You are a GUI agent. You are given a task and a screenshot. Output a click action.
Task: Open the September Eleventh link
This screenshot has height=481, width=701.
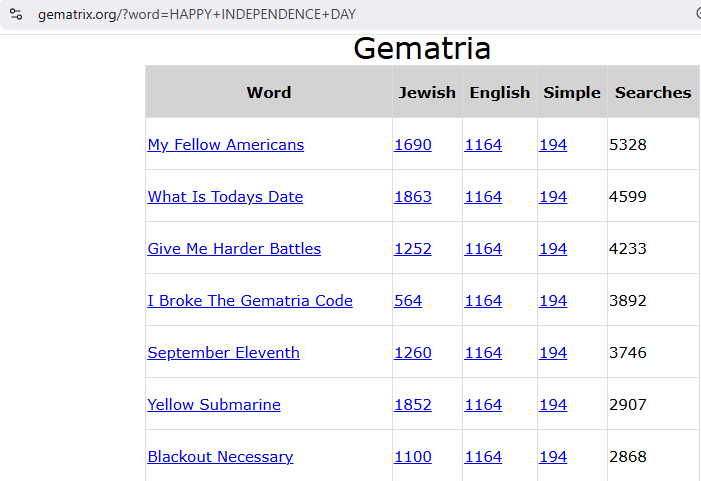224,353
